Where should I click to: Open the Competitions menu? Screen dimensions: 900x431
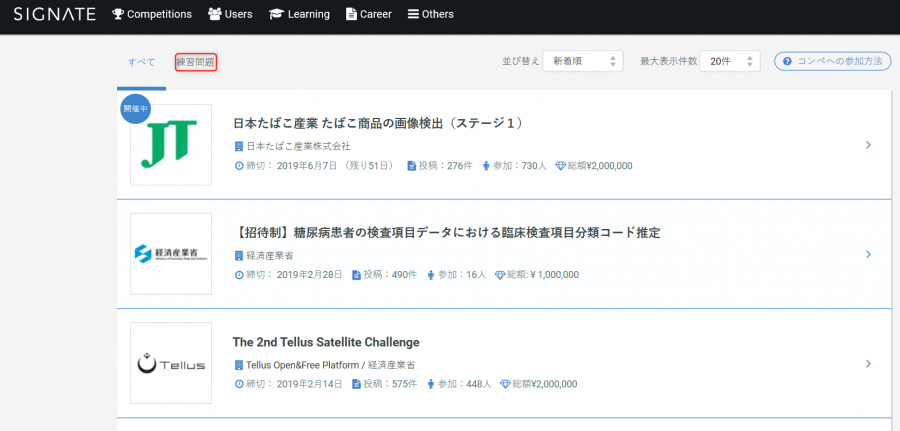tap(152, 14)
